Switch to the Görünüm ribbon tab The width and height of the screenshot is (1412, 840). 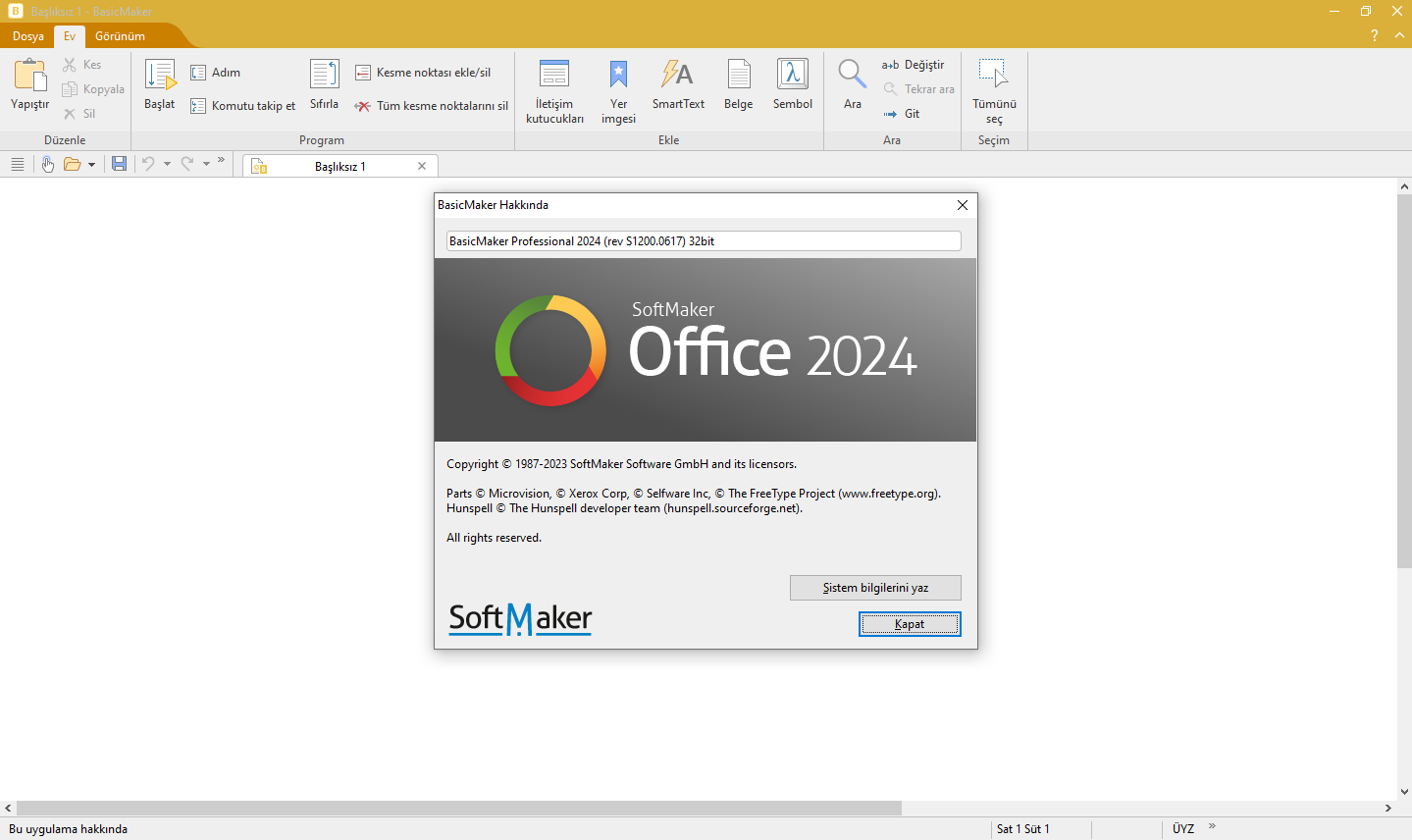point(120,36)
